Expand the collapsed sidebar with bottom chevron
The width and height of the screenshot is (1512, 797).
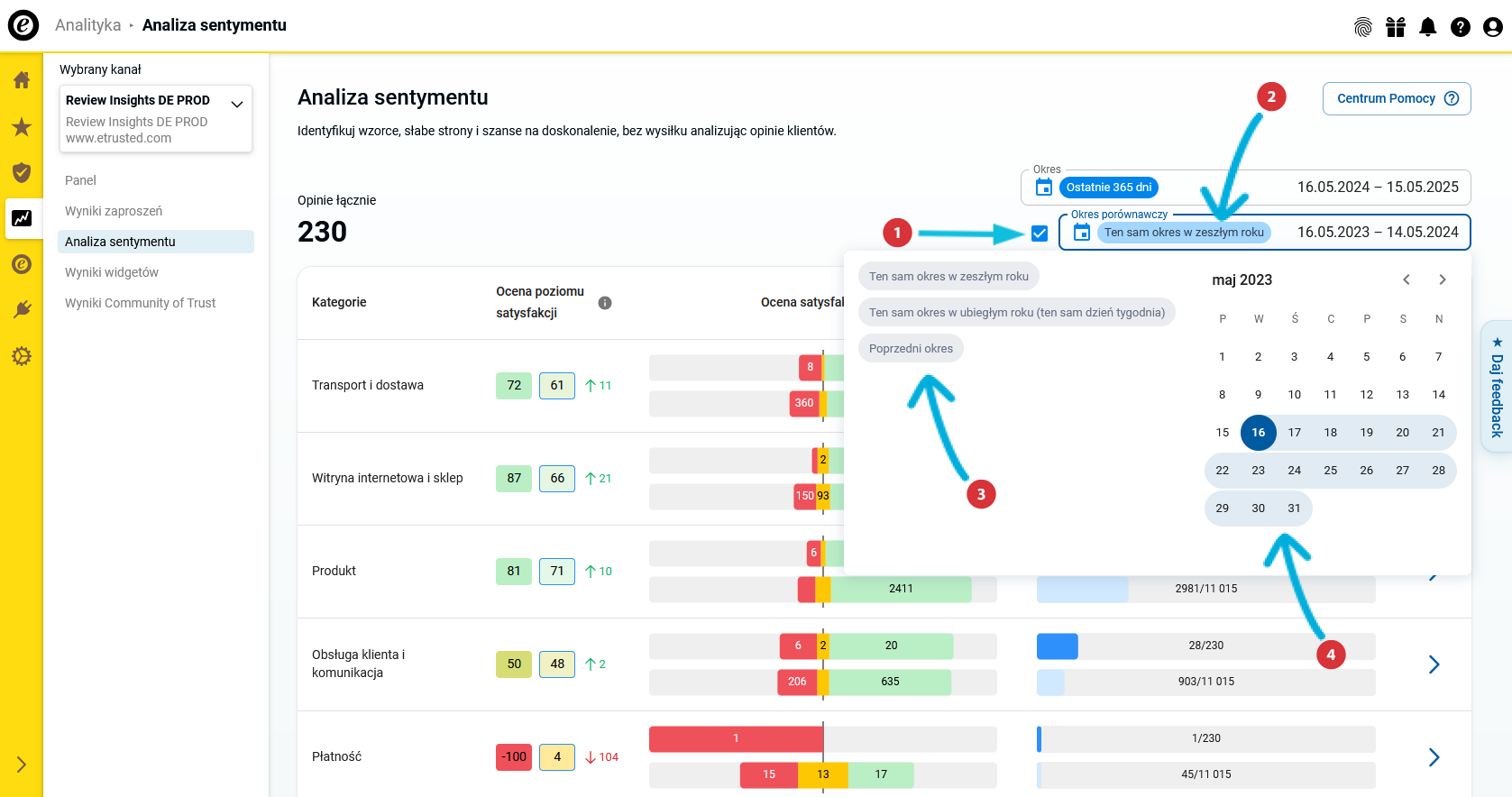tap(22, 765)
